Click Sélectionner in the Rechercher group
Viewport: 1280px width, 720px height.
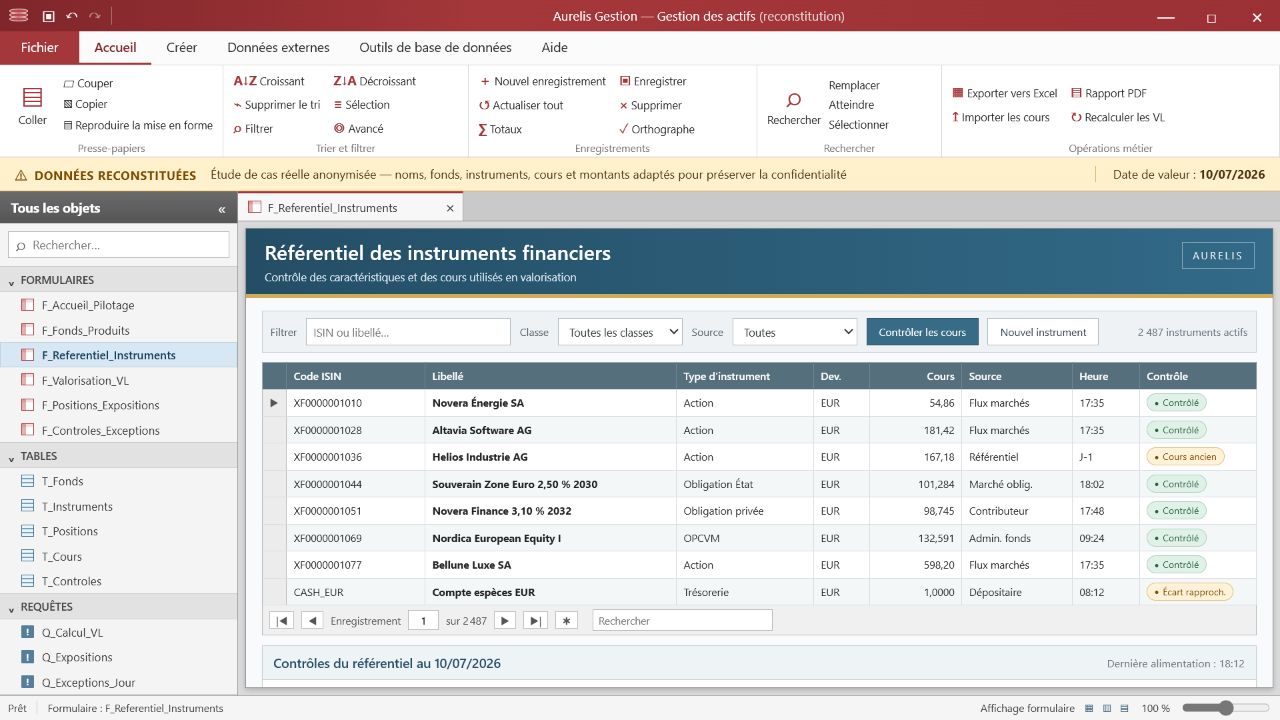858,125
